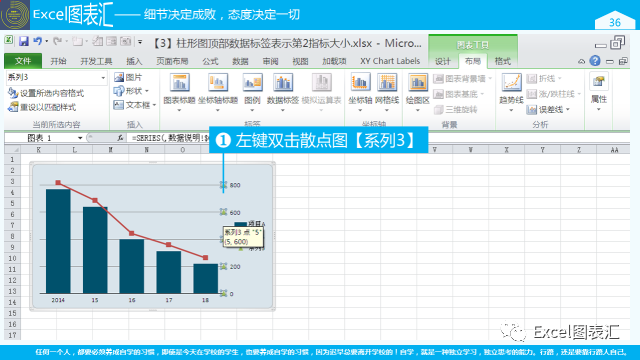
Task: Click 重设以匹配样式 (Reset to Match Style)
Action: point(42,107)
